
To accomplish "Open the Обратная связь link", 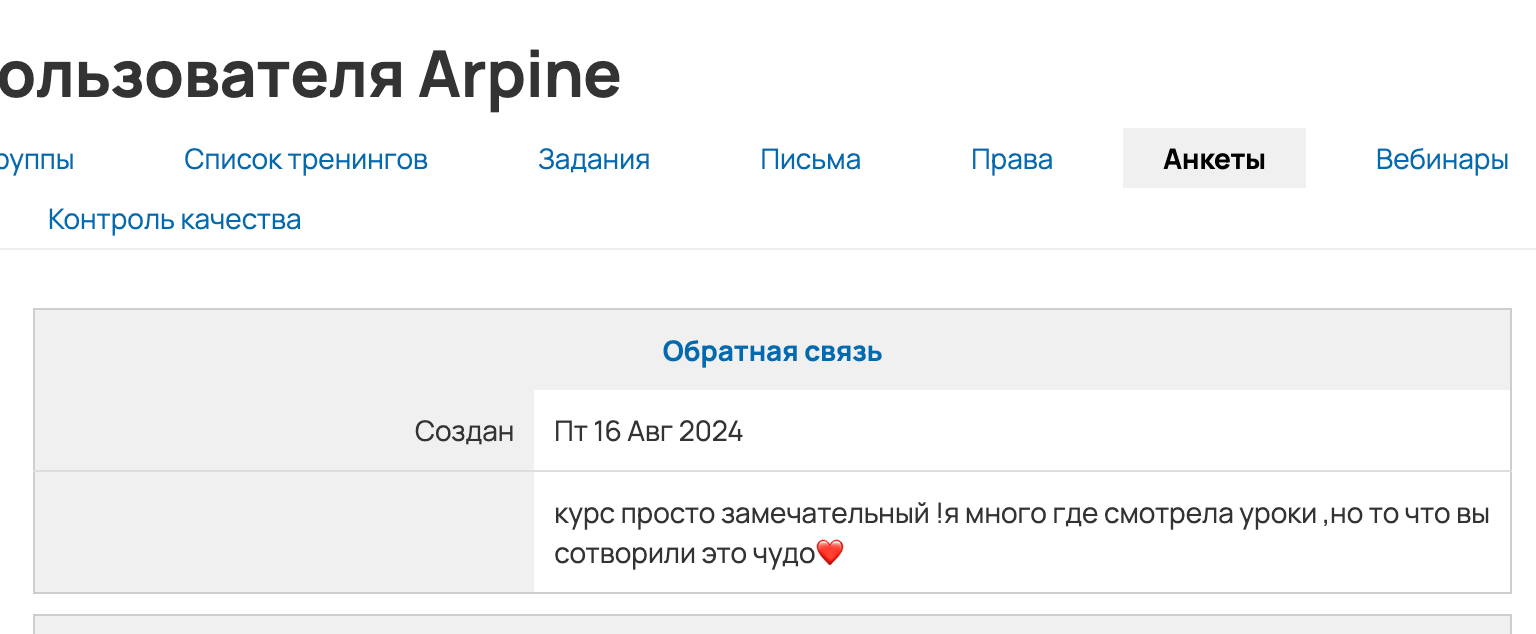I will point(772,351).
